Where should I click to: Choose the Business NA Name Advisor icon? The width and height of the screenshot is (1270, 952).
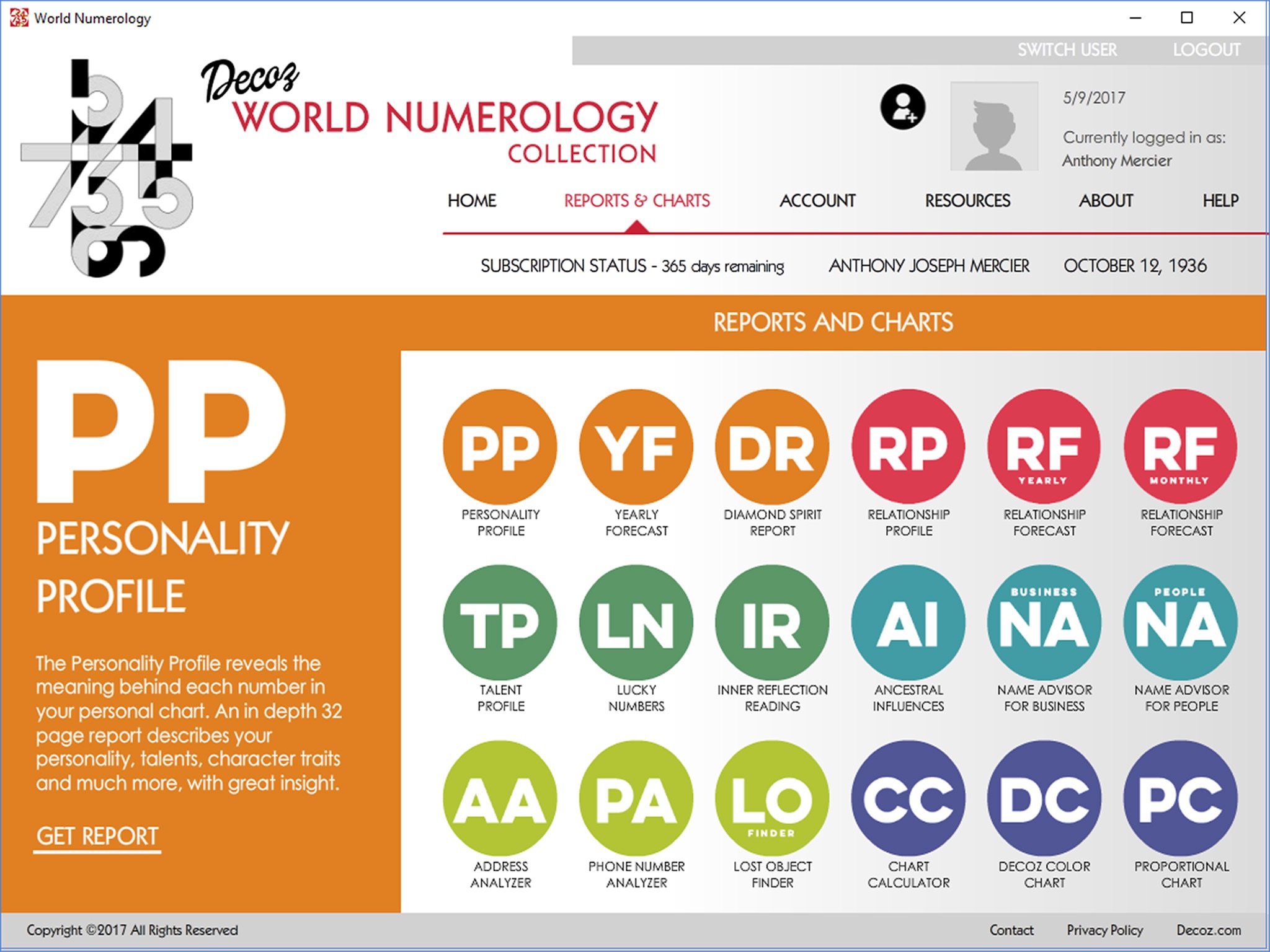[1044, 622]
